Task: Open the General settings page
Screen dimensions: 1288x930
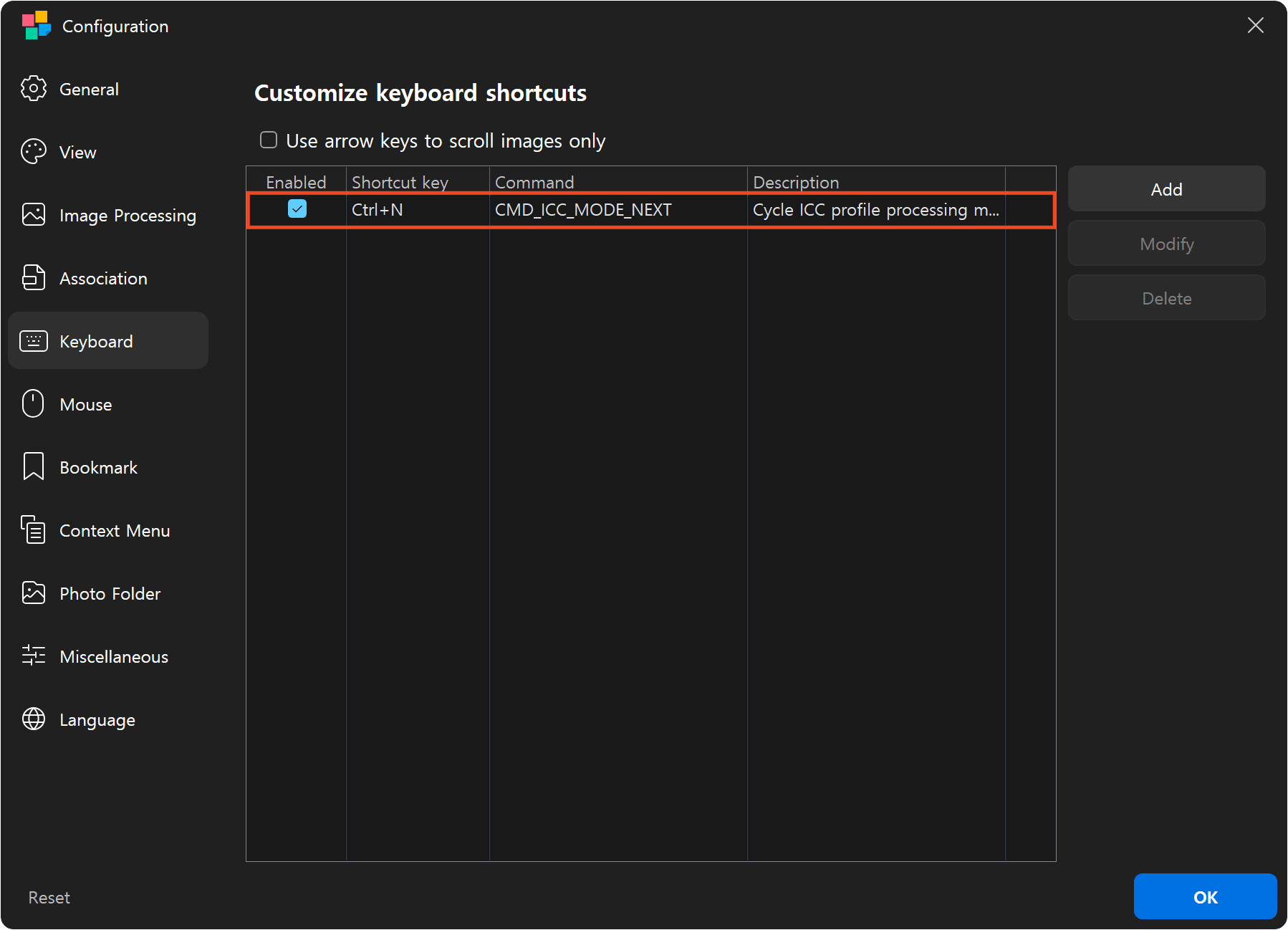Action: tap(108, 89)
